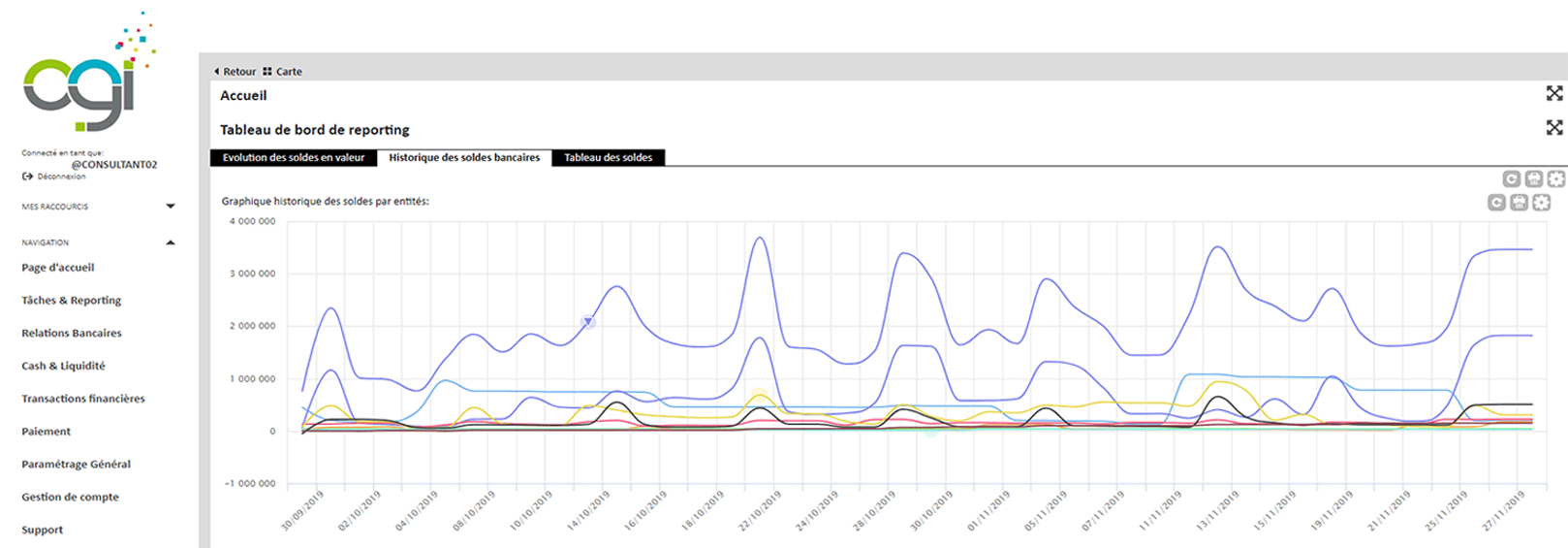Click the 3 000 000 y-axis label
Screen dimensions: 1568x548
pos(252,274)
